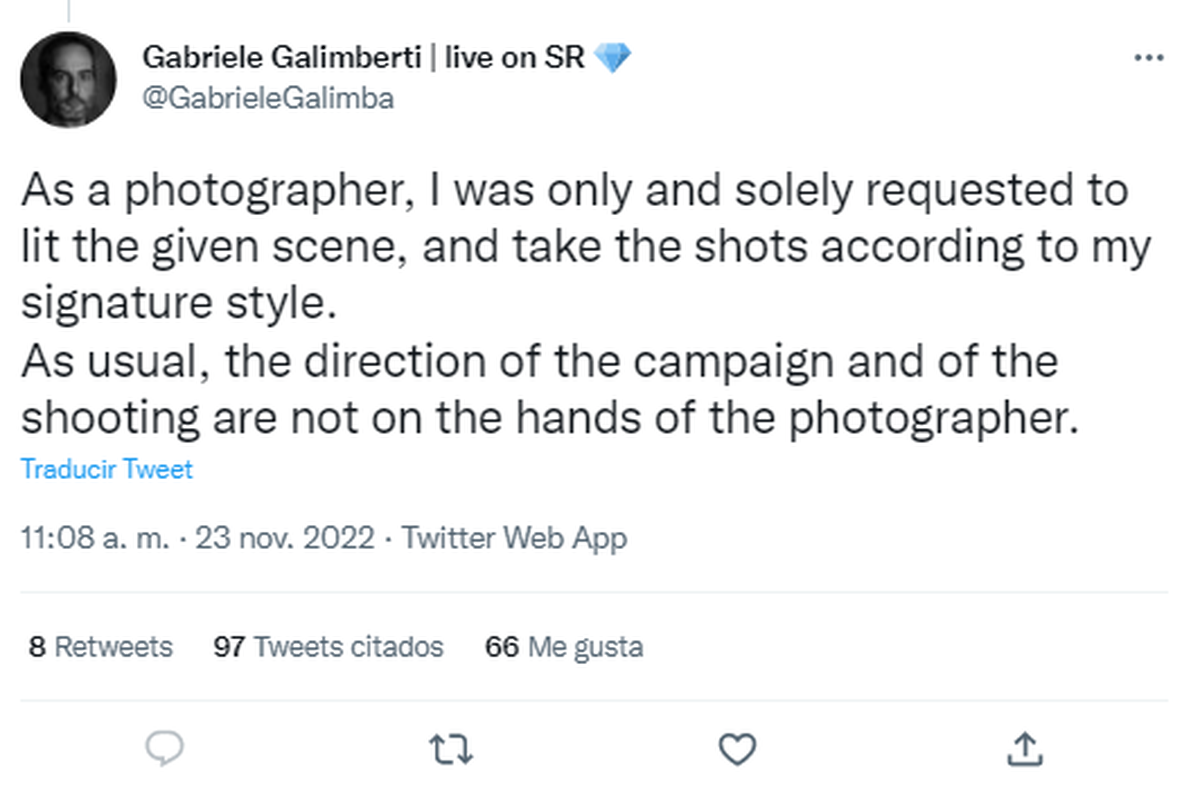Click the 23 nov. 2022 date
This screenshot has width=1200, height=792.
(x=284, y=538)
